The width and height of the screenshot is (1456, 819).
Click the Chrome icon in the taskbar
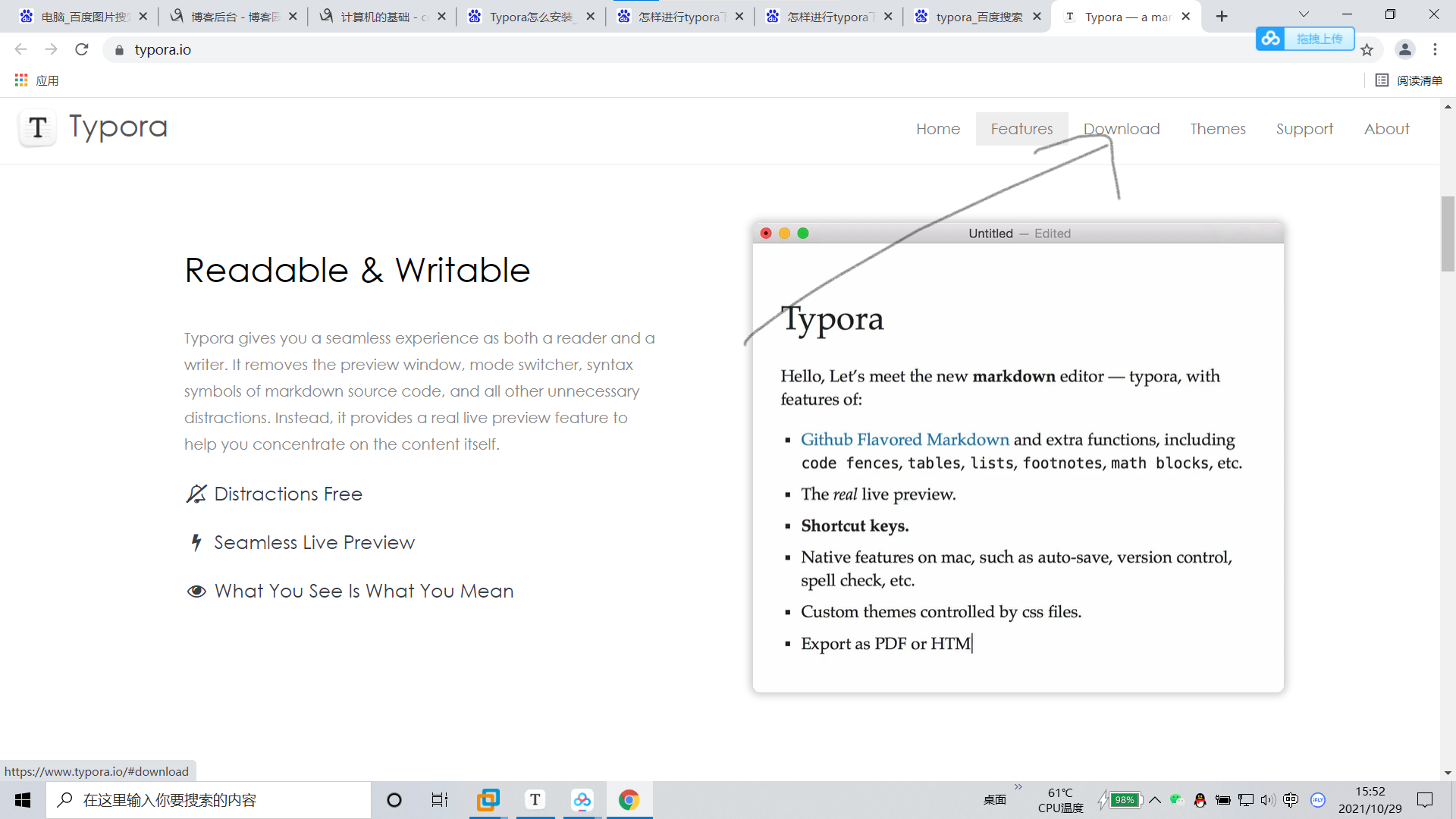pos(629,799)
